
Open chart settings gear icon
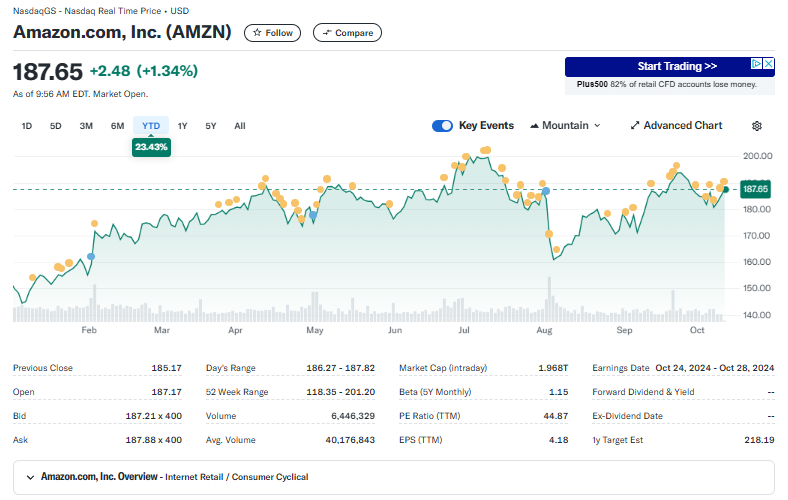point(757,126)
